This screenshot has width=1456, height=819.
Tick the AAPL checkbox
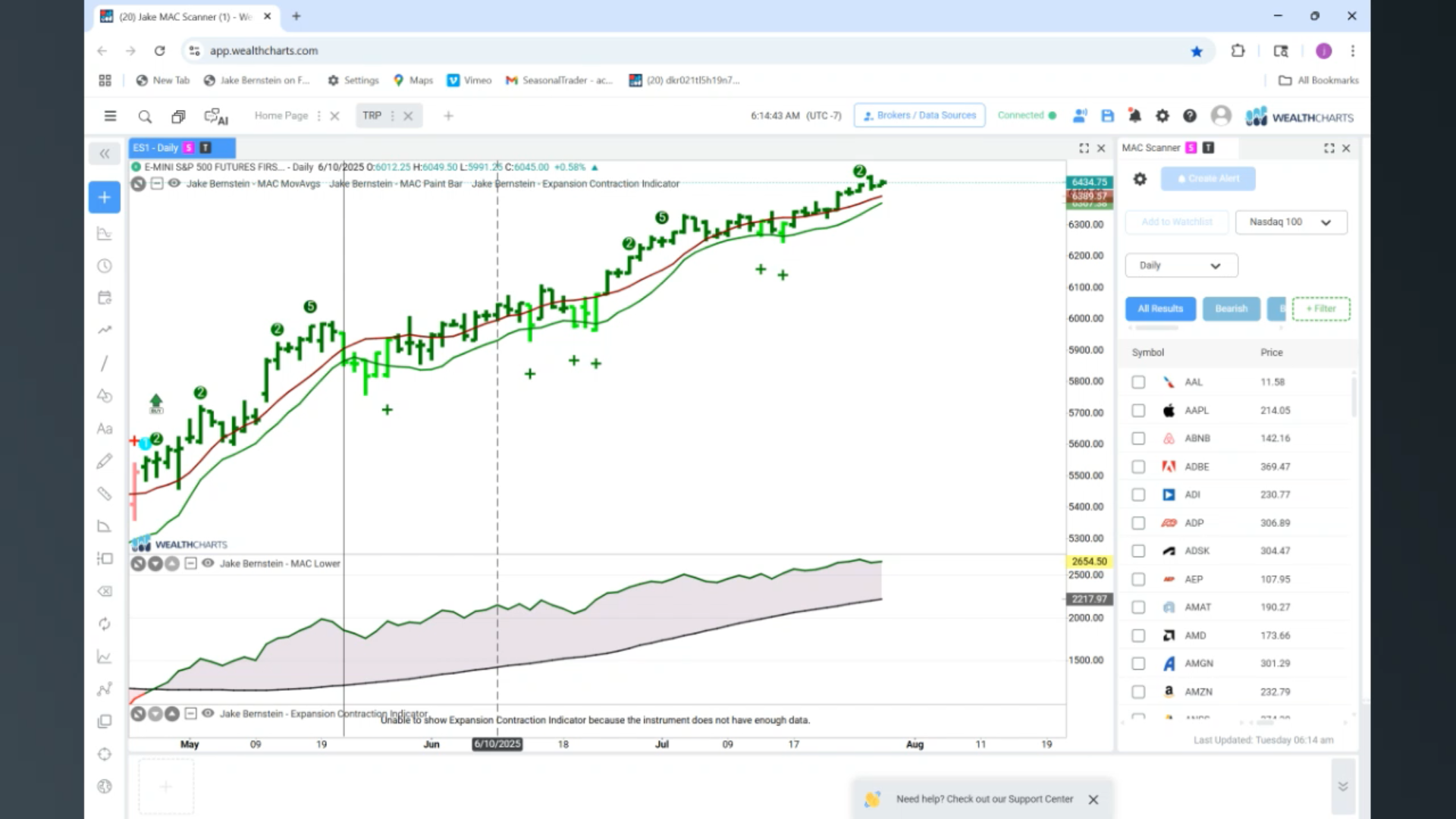pos(1138,410)
